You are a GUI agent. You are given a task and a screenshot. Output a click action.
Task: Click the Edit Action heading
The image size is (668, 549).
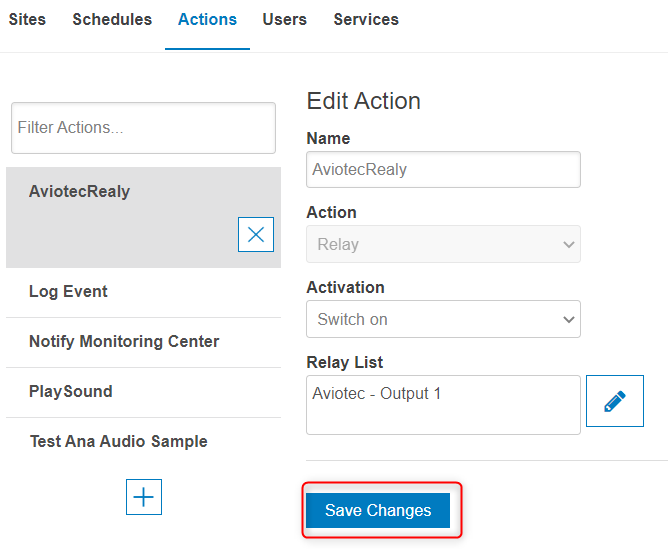[x=363, y=101]
